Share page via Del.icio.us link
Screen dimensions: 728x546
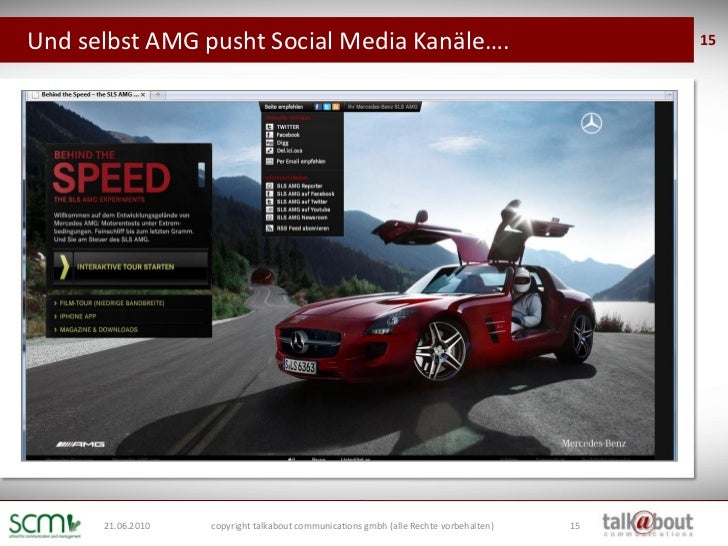click(289, 150)
